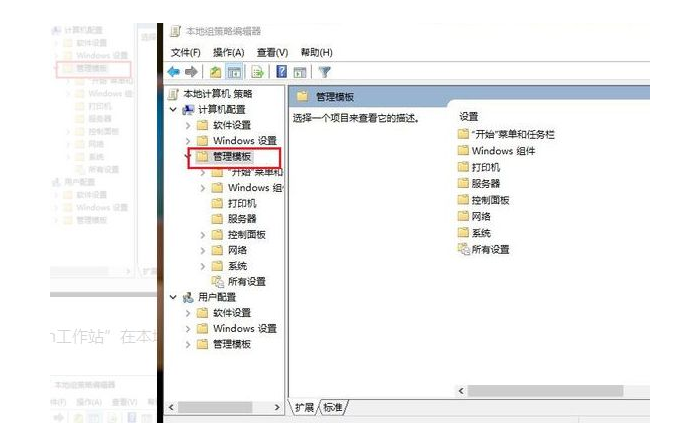Select 系统 label in the left tree
The image size is (695, 441).
point(237,266)
